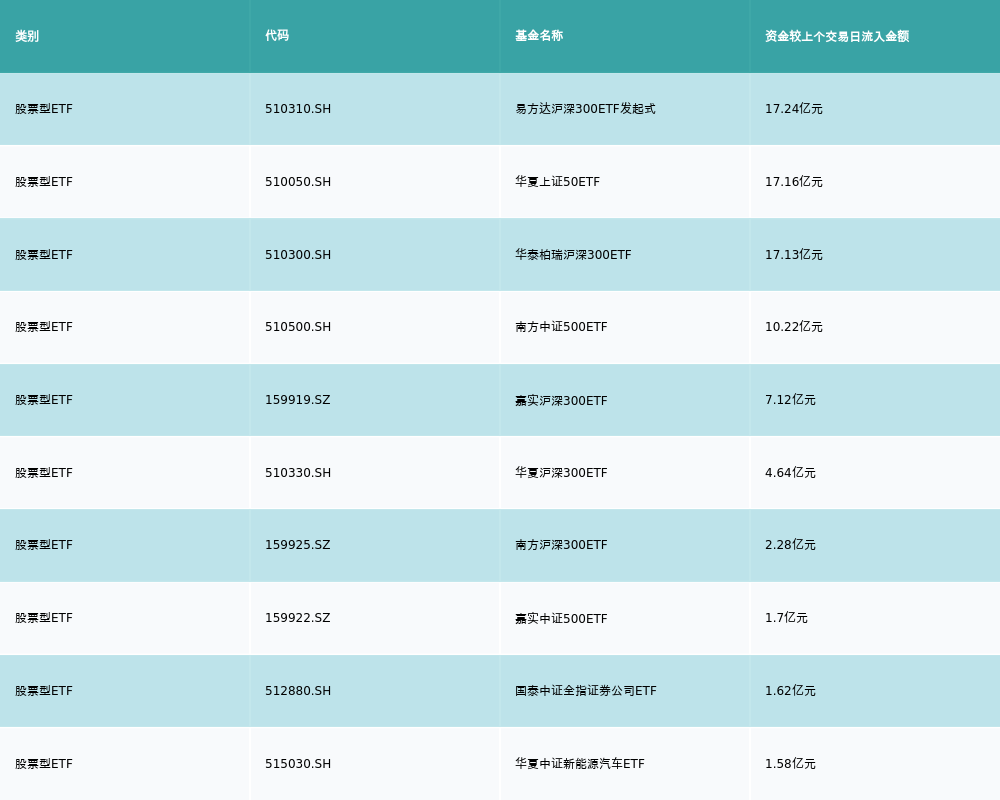This screenshot has width=1000, height=800.
Task: Click fund name 南方中证500ETF
Action: pos(561,327)
